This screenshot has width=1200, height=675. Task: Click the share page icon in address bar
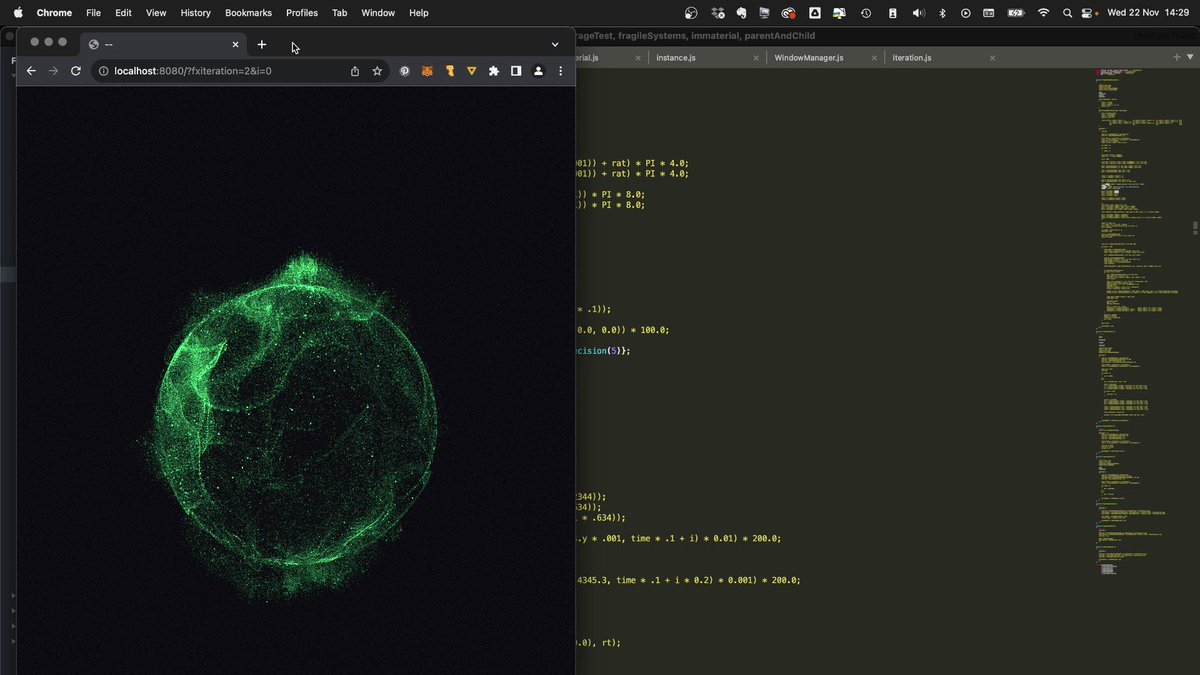click(354, 71)
